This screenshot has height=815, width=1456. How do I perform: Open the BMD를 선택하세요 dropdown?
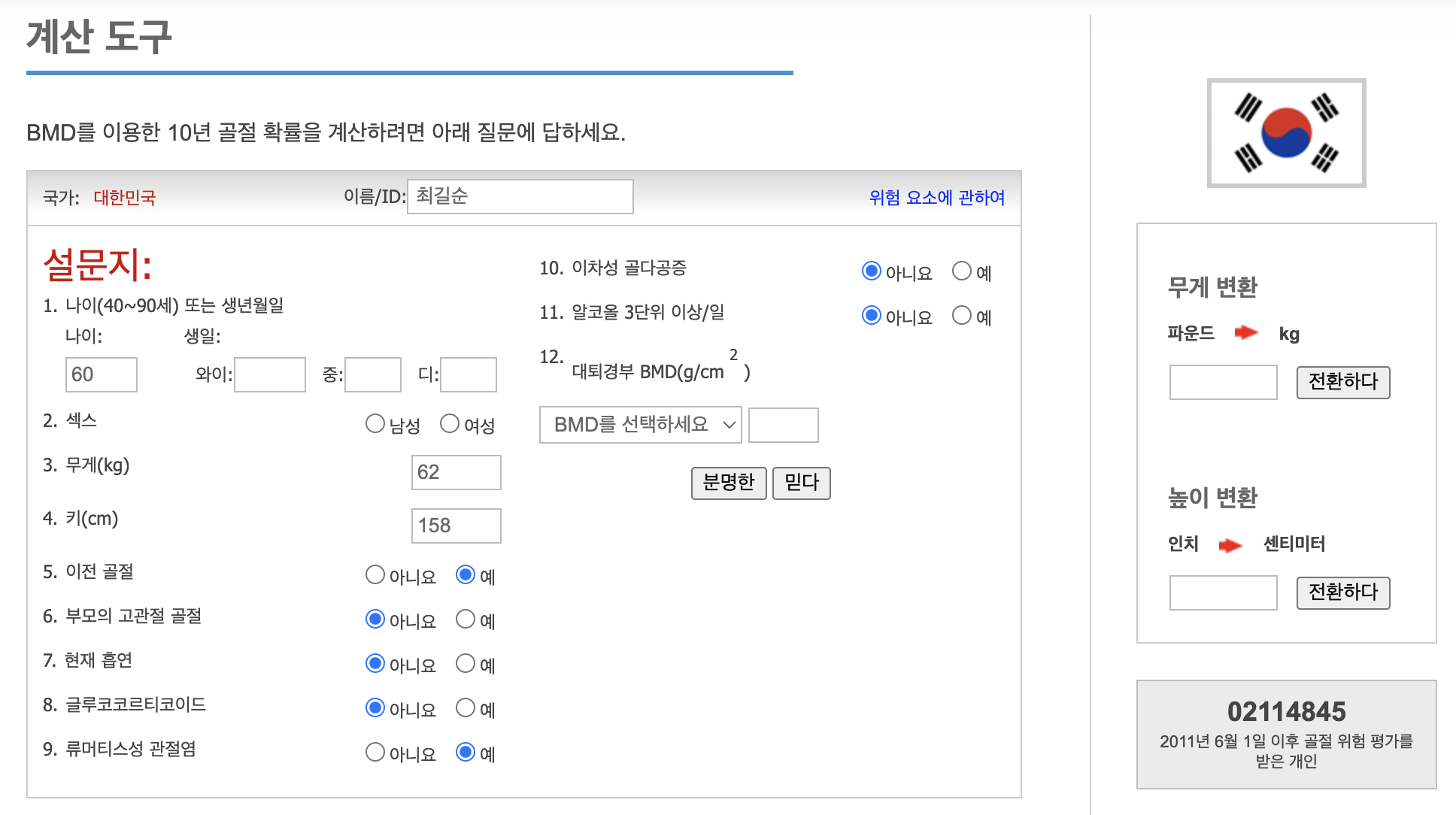coord(640,424)
